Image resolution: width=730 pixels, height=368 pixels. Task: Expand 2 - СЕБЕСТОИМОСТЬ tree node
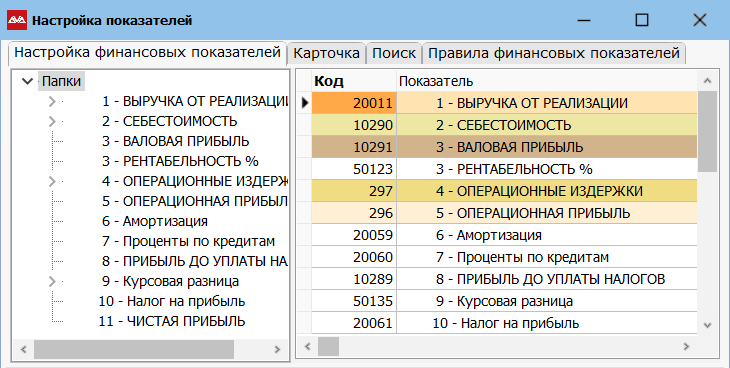pos(52,121)
